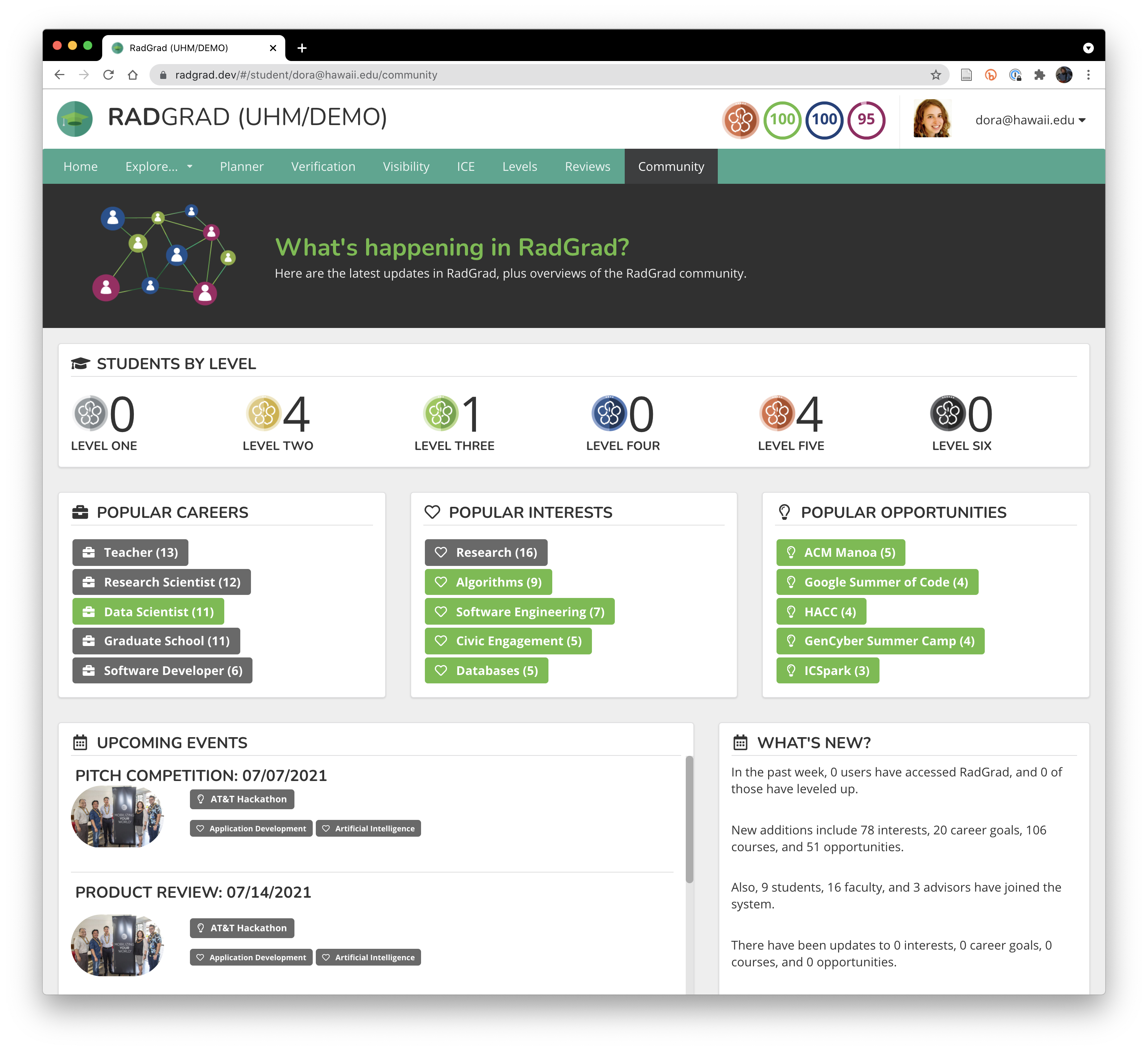Click the green 100 Innovation ICE circle
1148x1051 pixels.
pyautogui.click(x=782, y=120)
